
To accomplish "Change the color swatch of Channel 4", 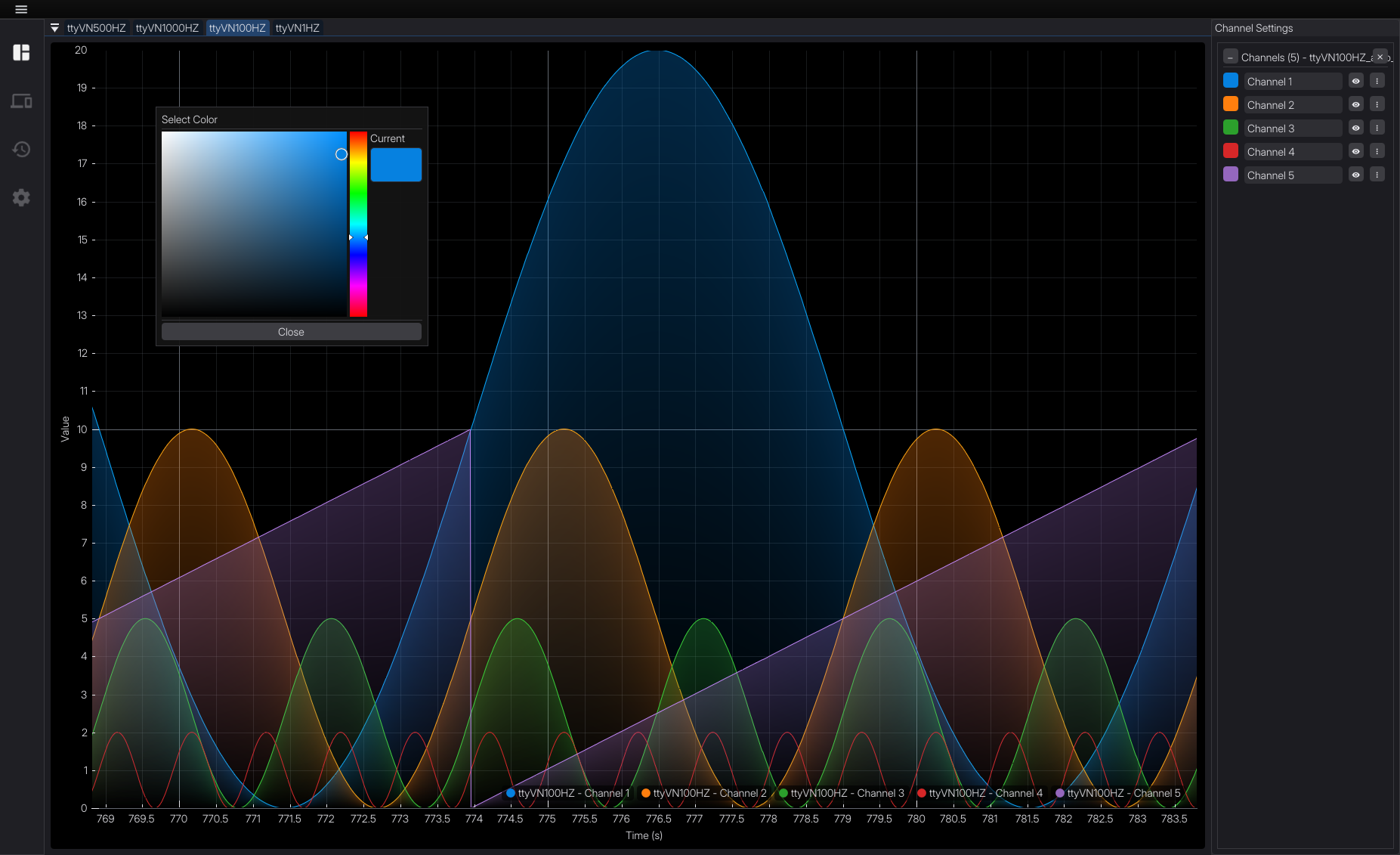I will (1230, 150).
